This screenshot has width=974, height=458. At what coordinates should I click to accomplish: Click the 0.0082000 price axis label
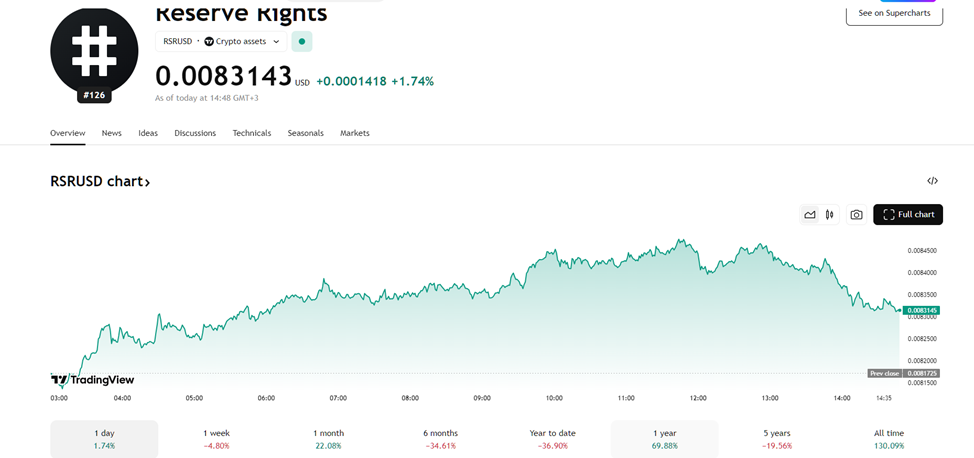(x=922, y=360)
